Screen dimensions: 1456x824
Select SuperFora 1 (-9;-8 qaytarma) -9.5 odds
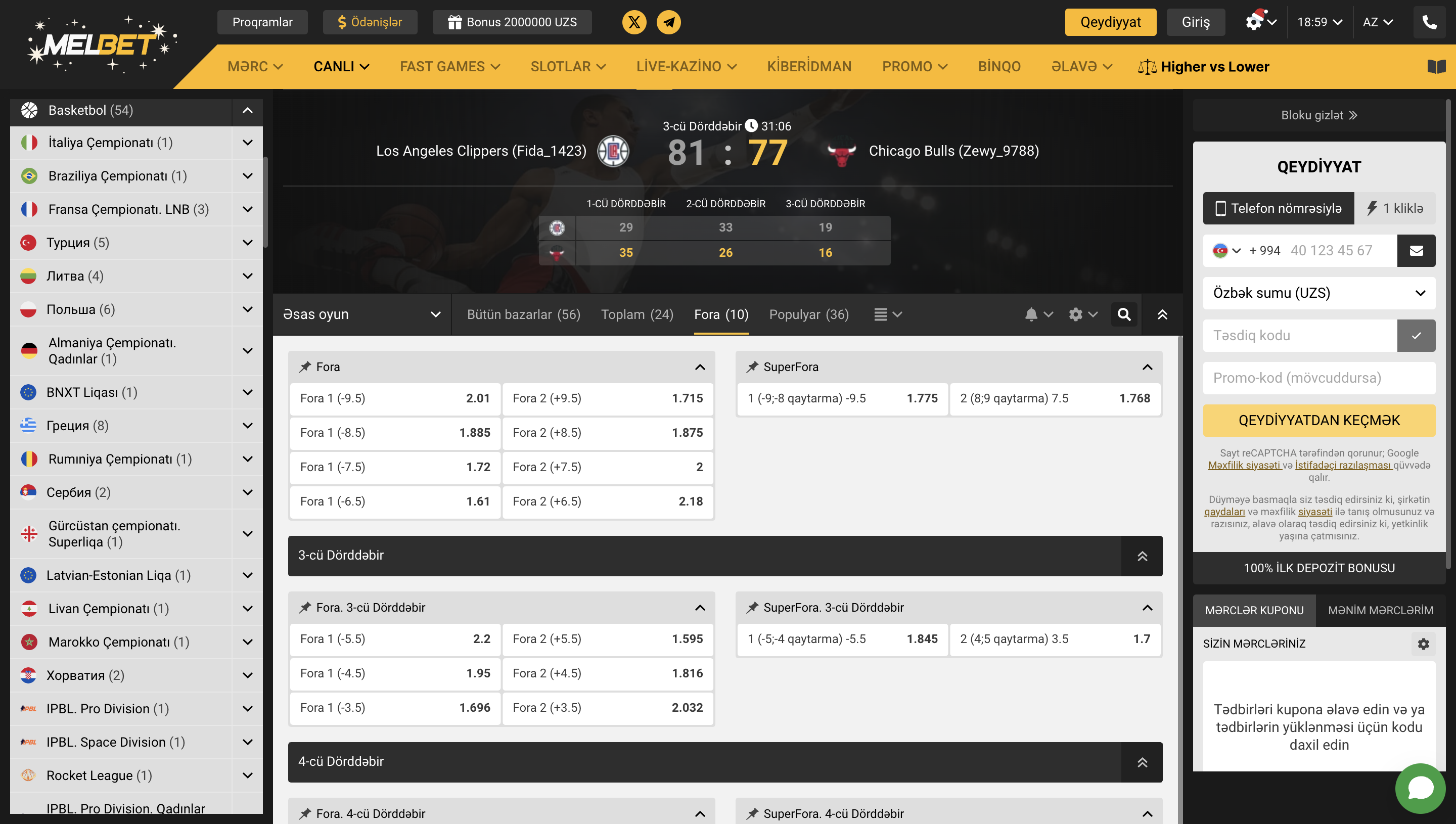coord(842,398)
